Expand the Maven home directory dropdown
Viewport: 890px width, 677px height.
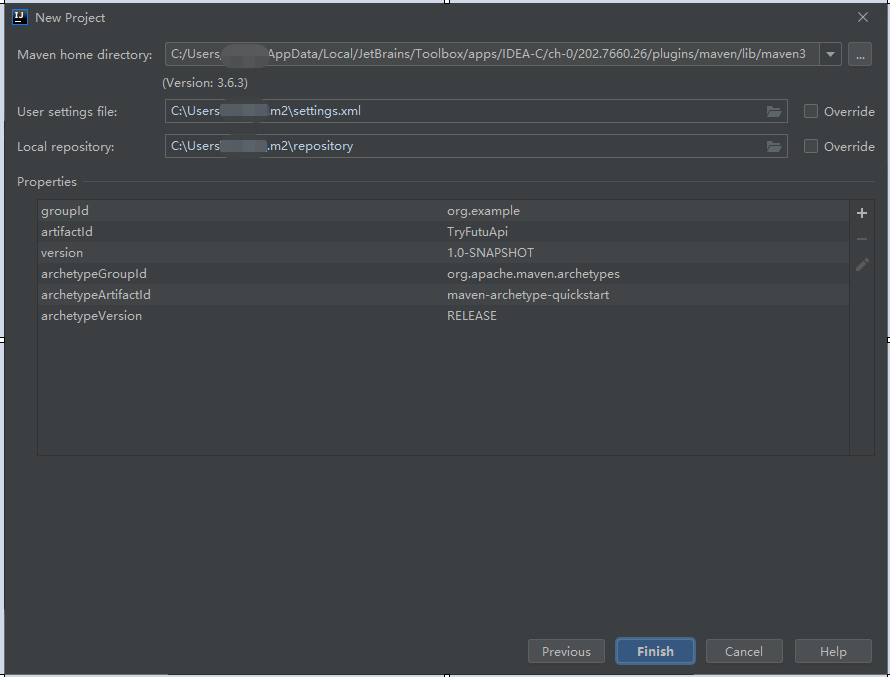[830, 54]
